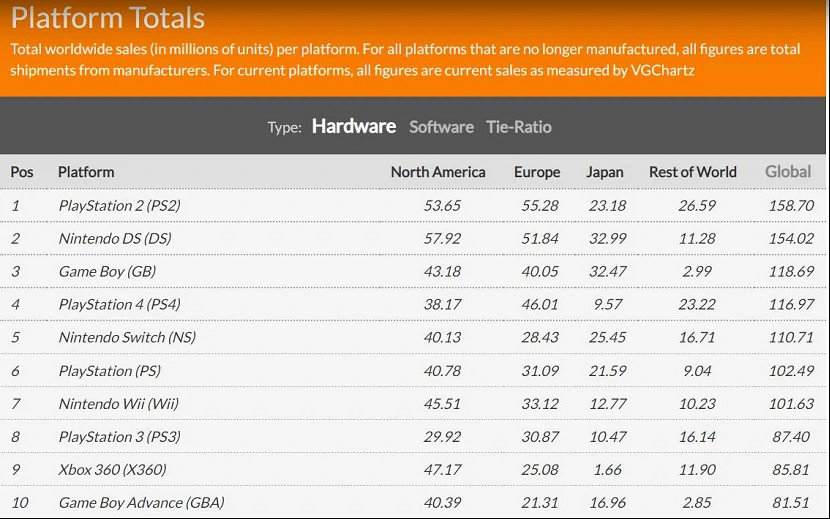Viewport: 830px width, 519px height.
Task: Switch to the Software type tab
Action: click(441, 127)
